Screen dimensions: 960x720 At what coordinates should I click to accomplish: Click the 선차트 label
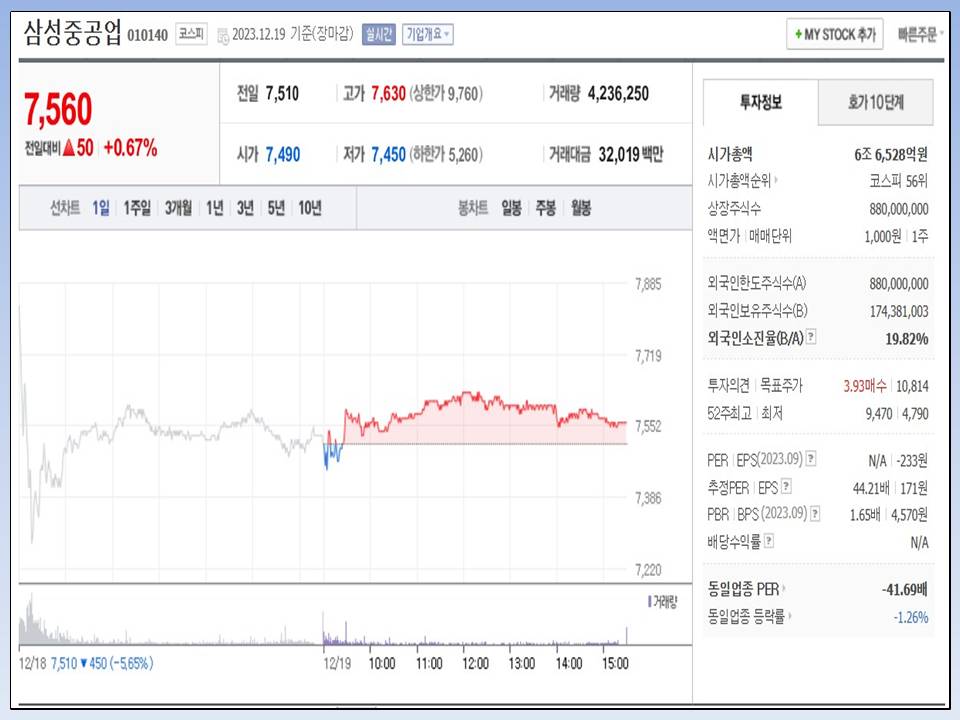pos(65,208)
